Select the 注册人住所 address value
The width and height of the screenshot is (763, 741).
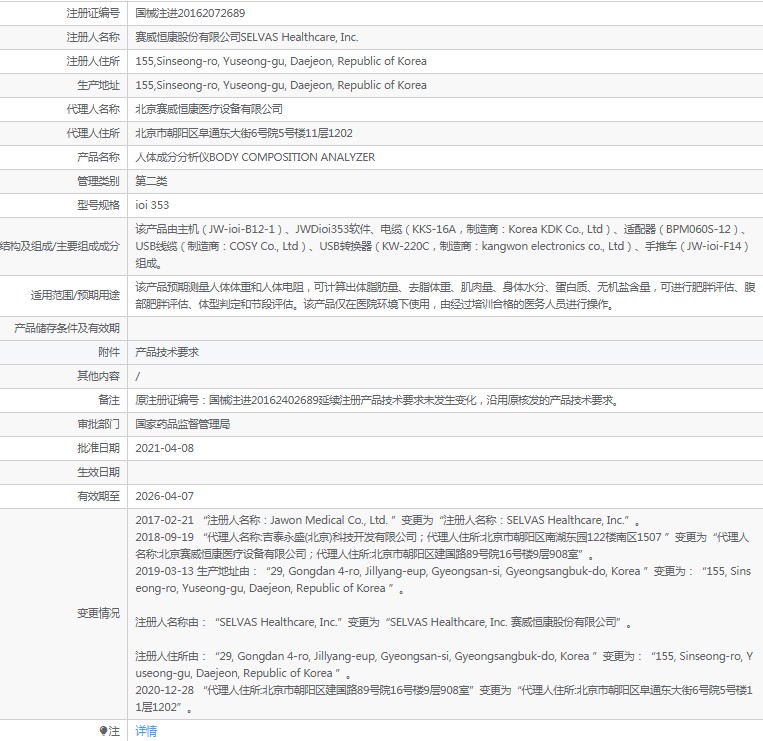pyautogui.click(x=281, y=61)
